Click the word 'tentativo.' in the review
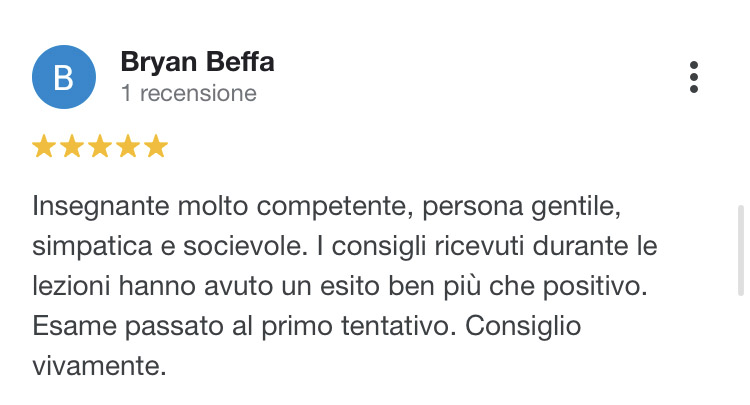Viewport: 750px width, 405px height. coord(399,327)
